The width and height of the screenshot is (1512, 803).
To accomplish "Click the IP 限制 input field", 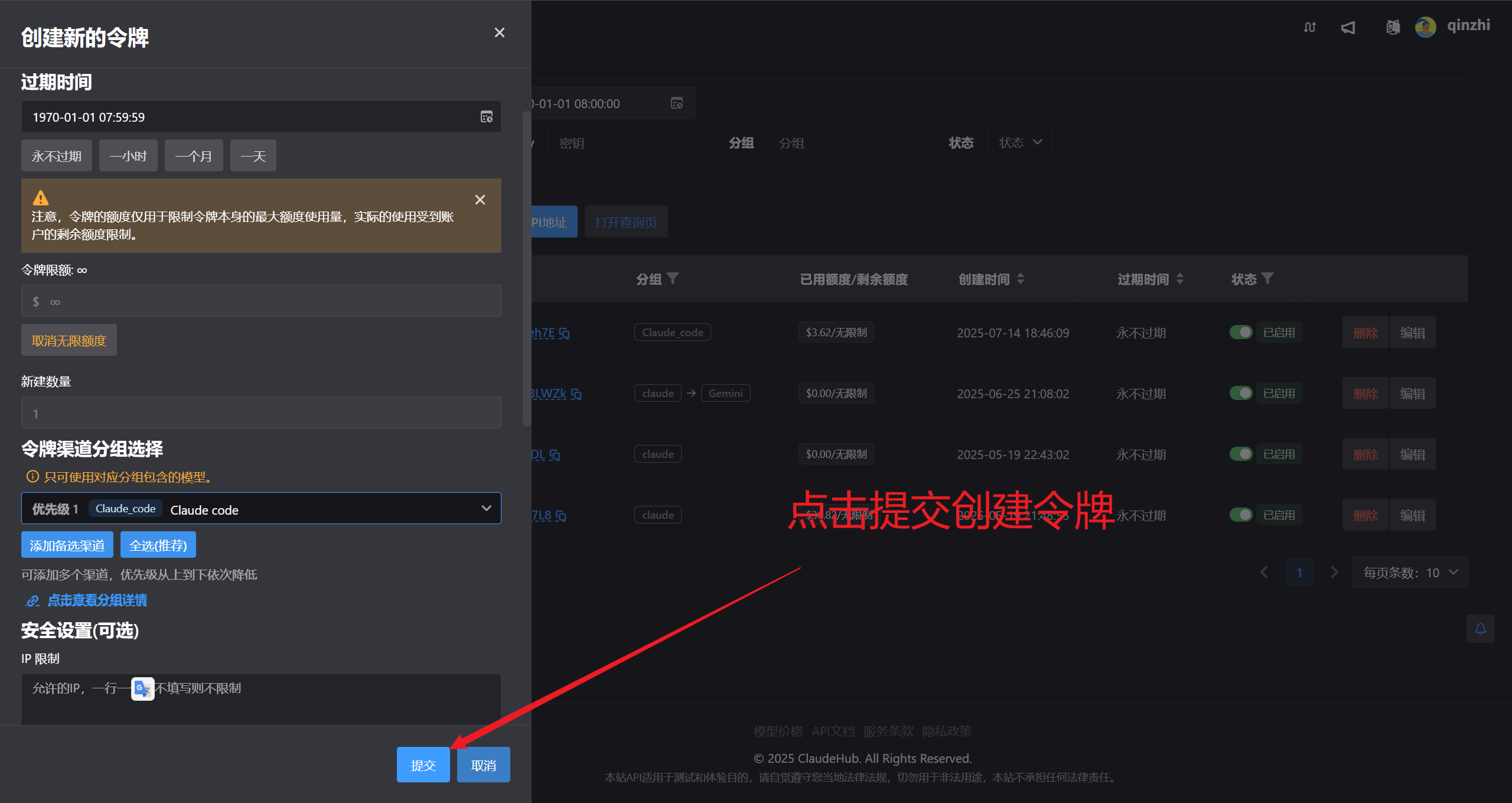I will (x=260, y=699).
